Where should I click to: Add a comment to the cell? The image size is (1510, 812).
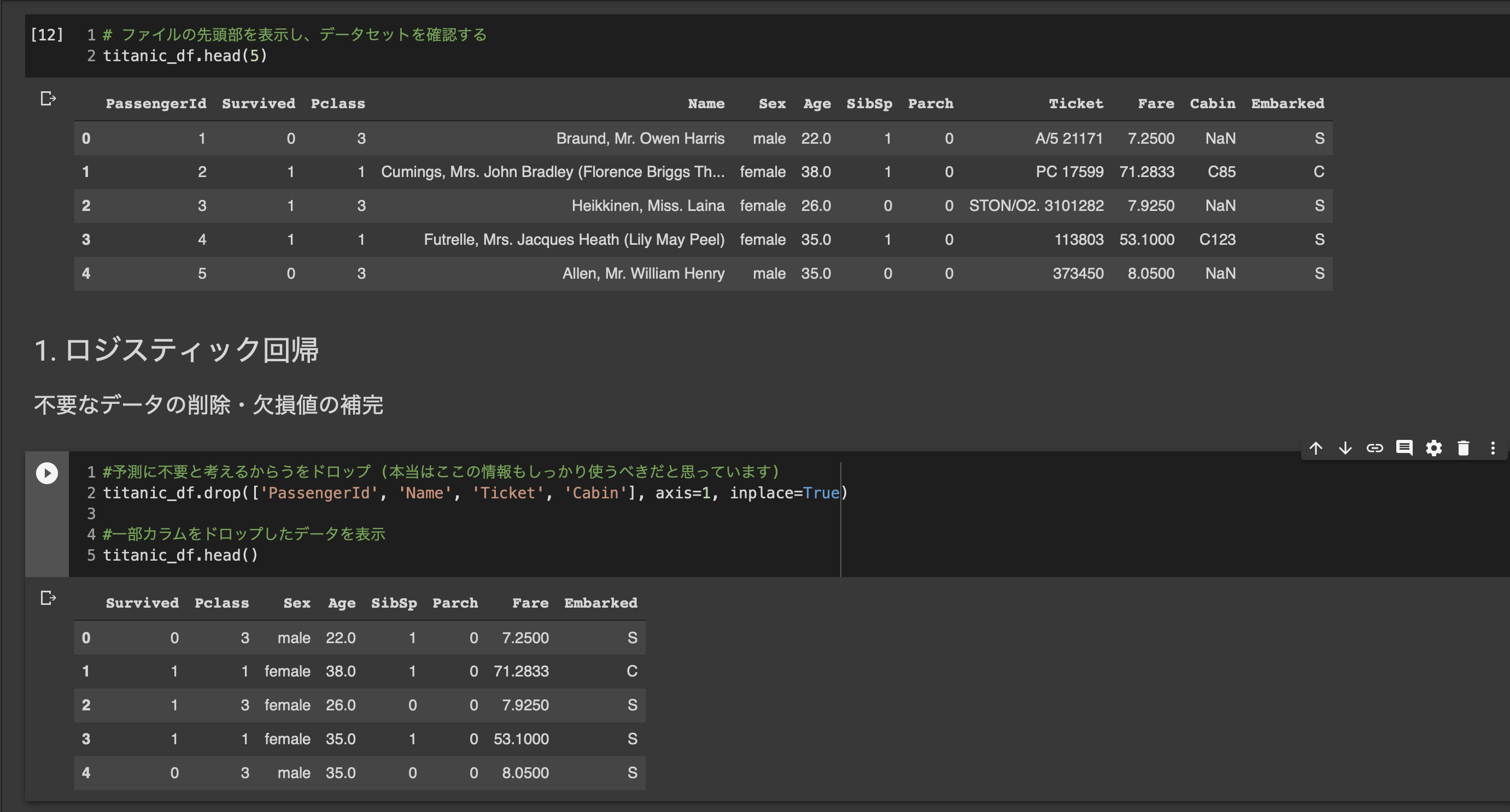pyautogui.click(x=1404, y=448)
